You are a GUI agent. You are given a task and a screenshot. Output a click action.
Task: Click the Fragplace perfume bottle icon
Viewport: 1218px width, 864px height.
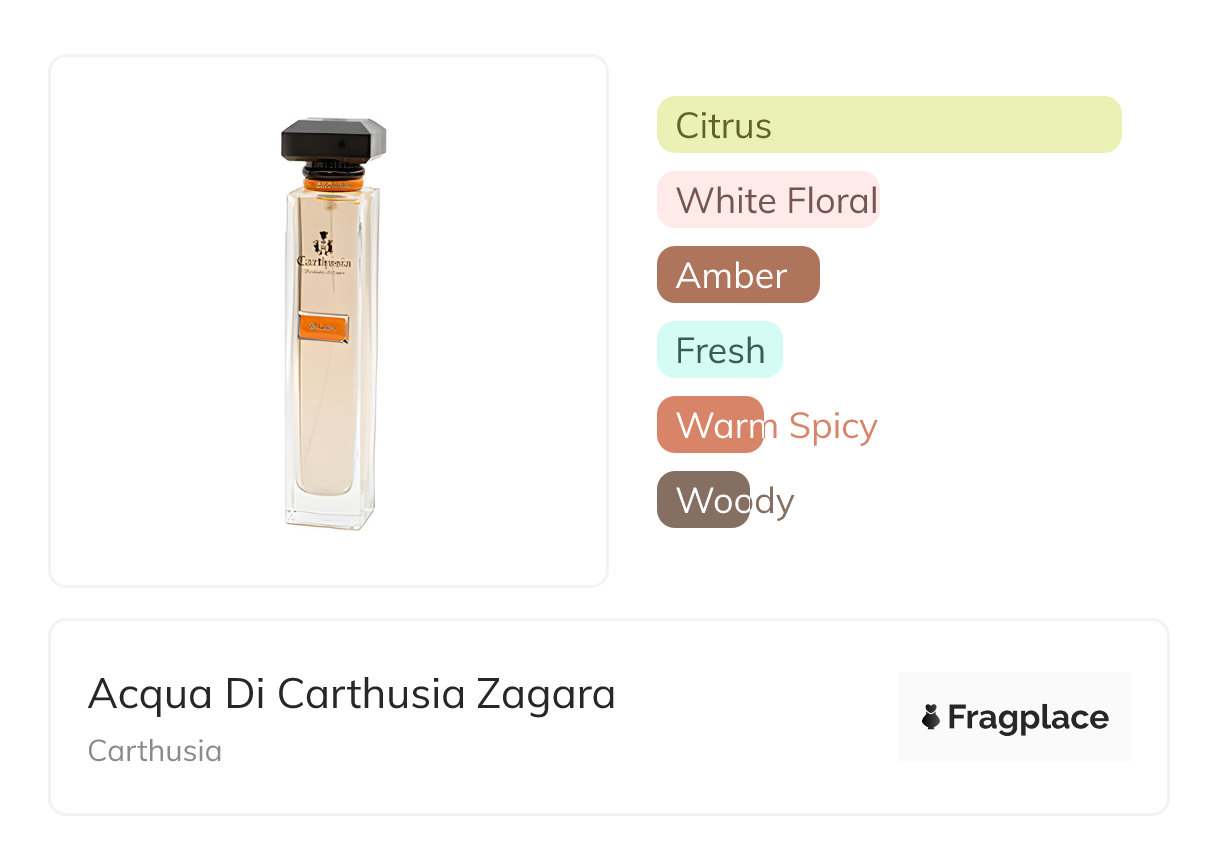(x=931, y=717)
